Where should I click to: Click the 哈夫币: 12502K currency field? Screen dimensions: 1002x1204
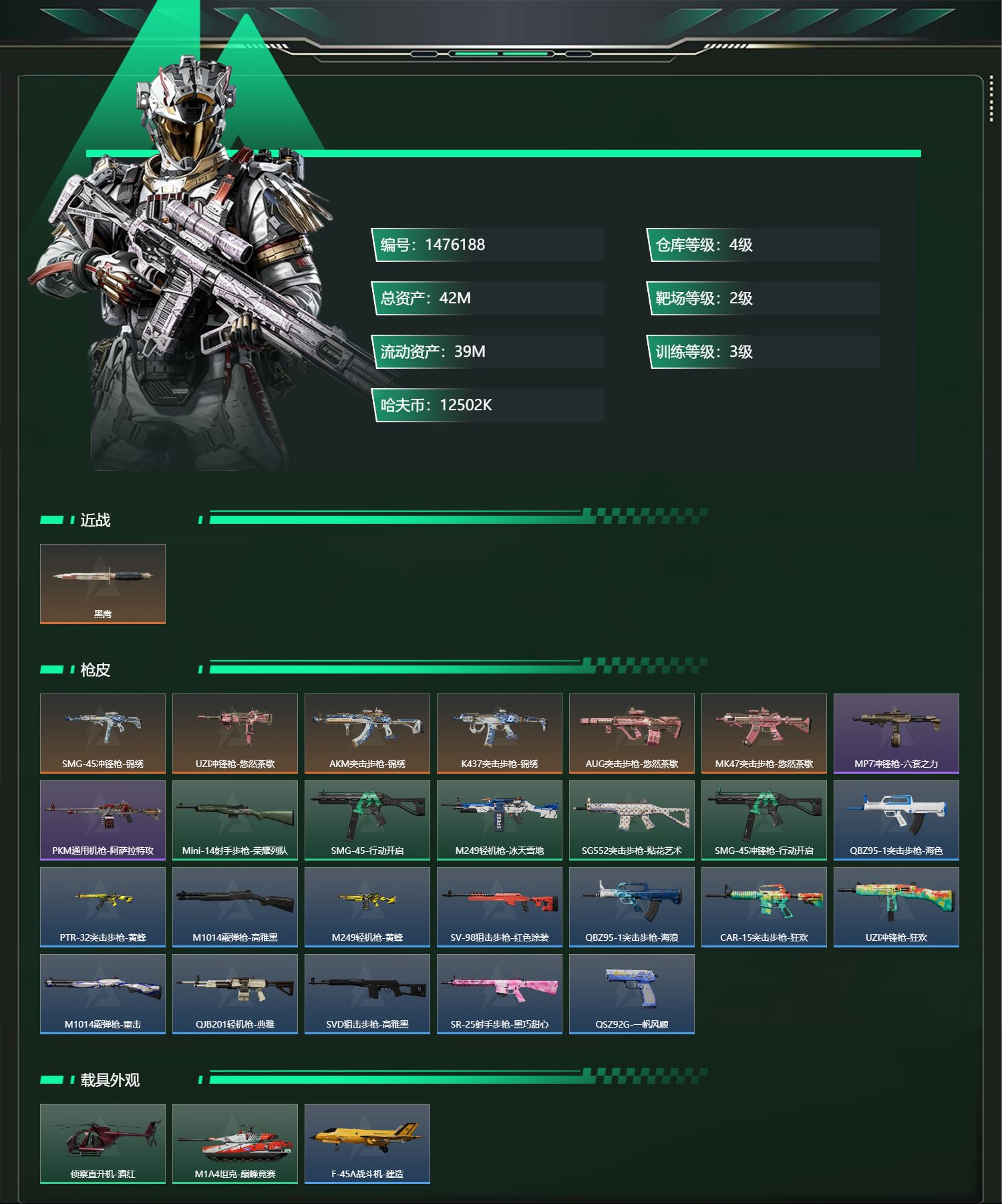488,405
